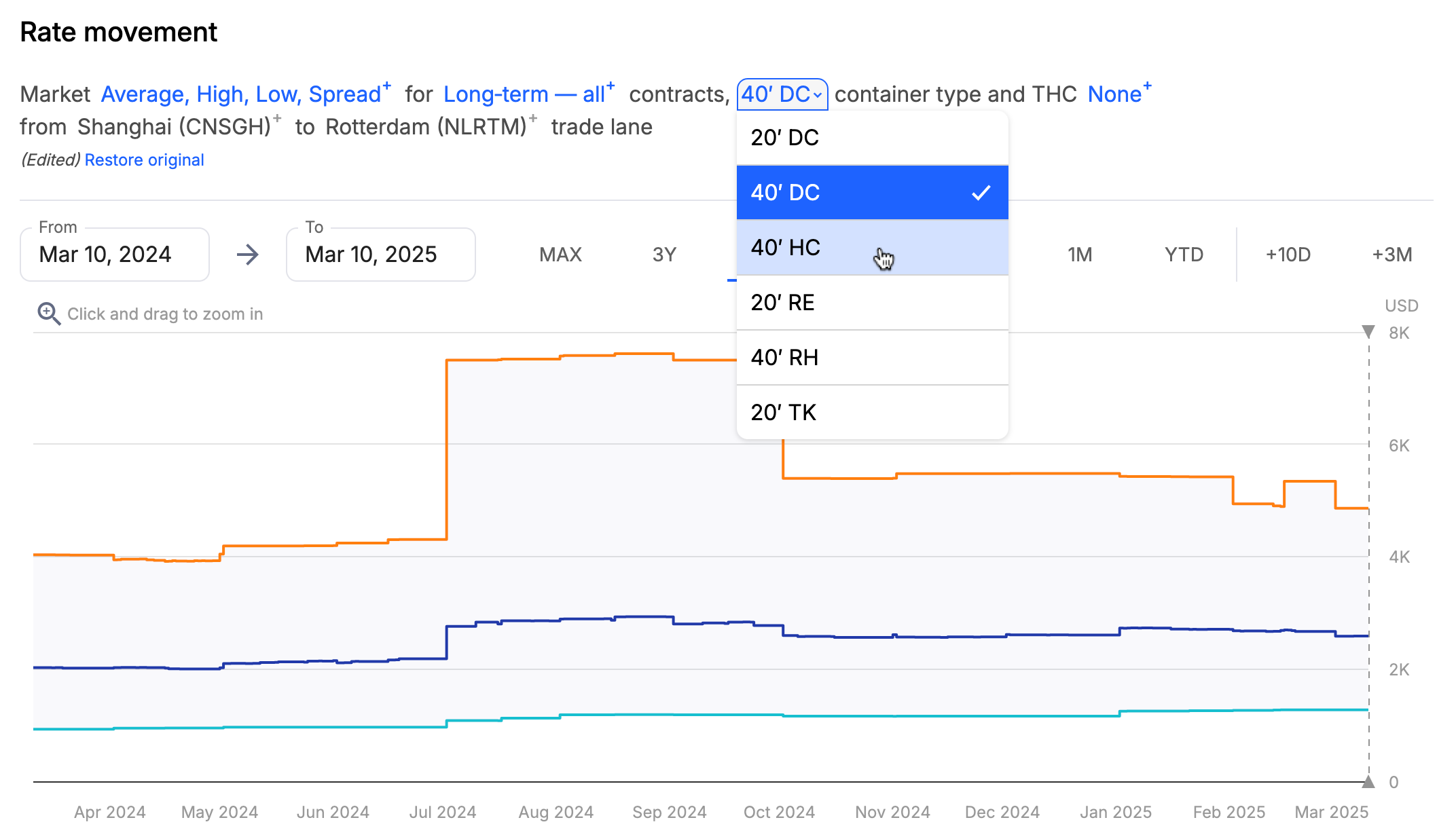
Task: Click the 8K y-axis value
Action: (x=1399, y=333)
